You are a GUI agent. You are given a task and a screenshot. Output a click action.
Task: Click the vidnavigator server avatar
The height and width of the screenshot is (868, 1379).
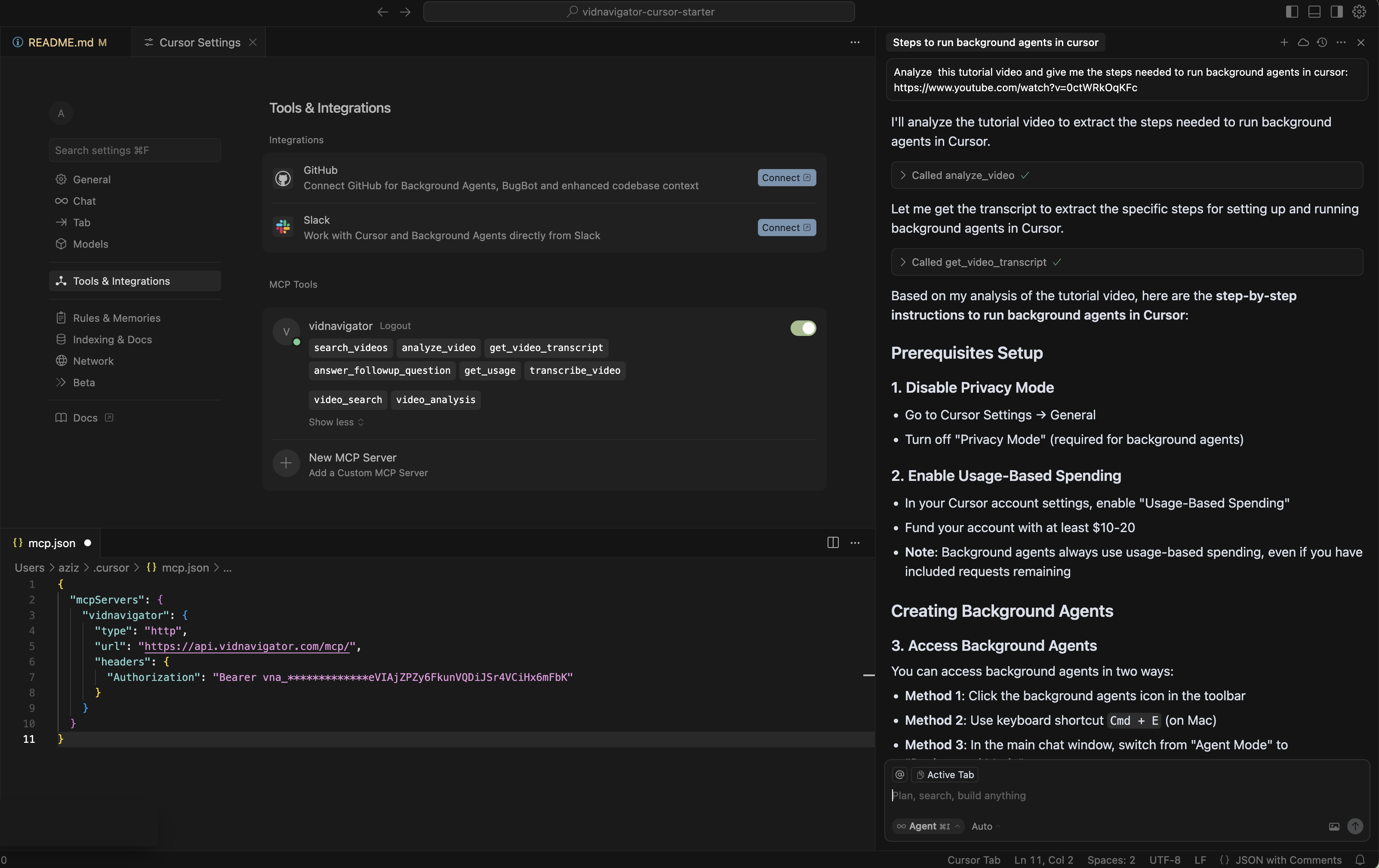point(286,332)
